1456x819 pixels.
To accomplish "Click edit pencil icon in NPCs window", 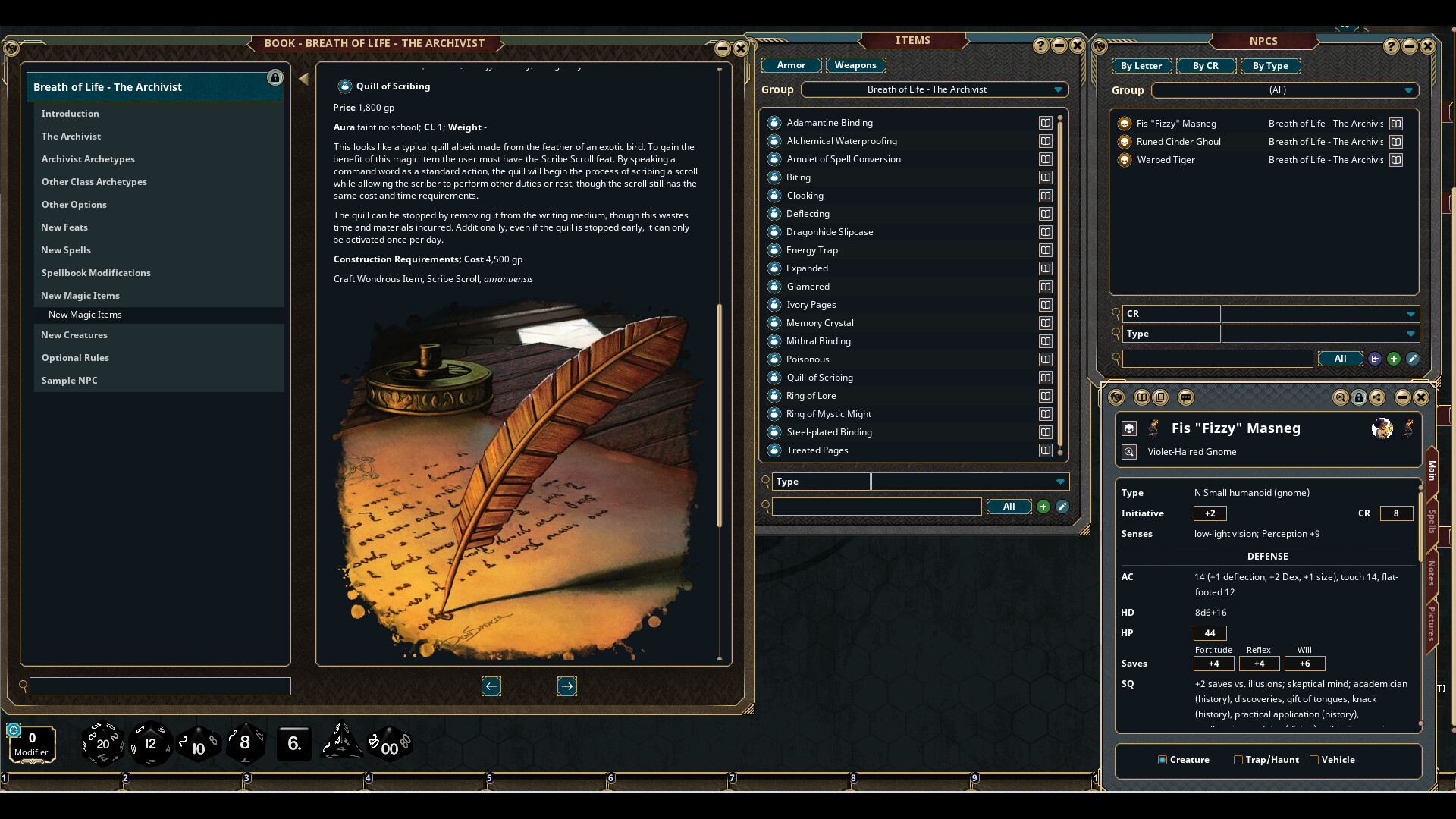I will point(1413,359).
